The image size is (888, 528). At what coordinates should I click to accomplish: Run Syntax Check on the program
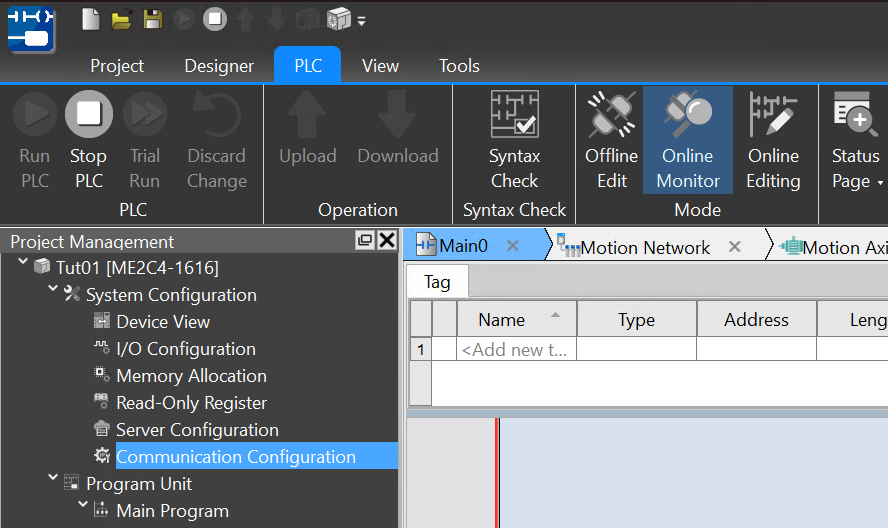(514, 140)
